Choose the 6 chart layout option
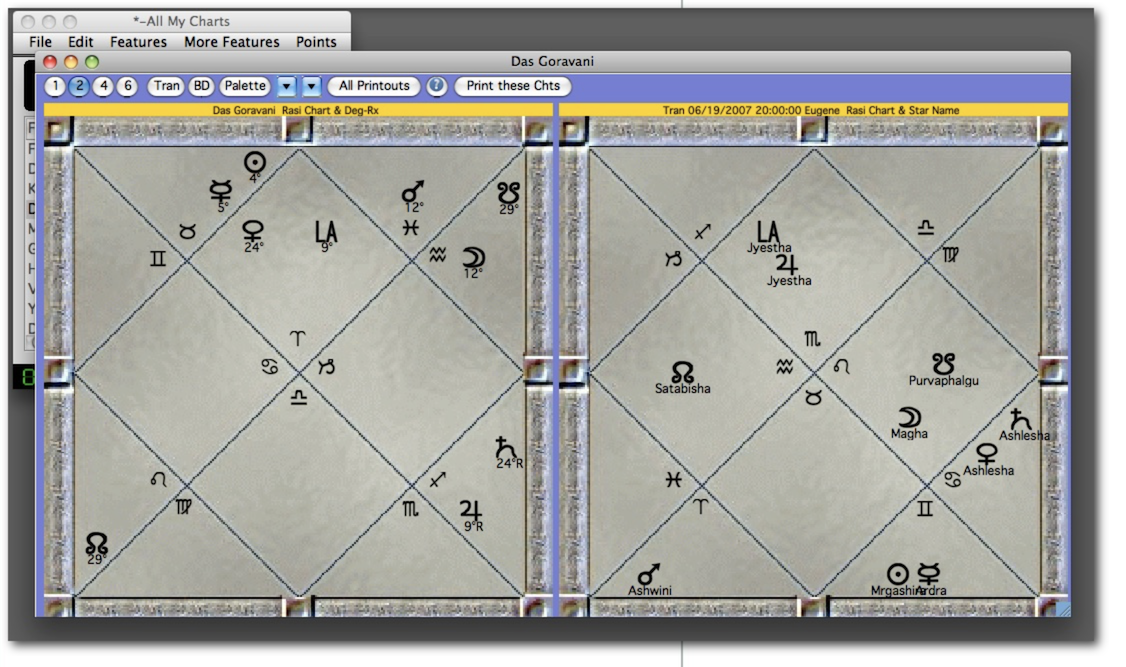This screenshot has height=667, width=1126. tap(127, 86)
